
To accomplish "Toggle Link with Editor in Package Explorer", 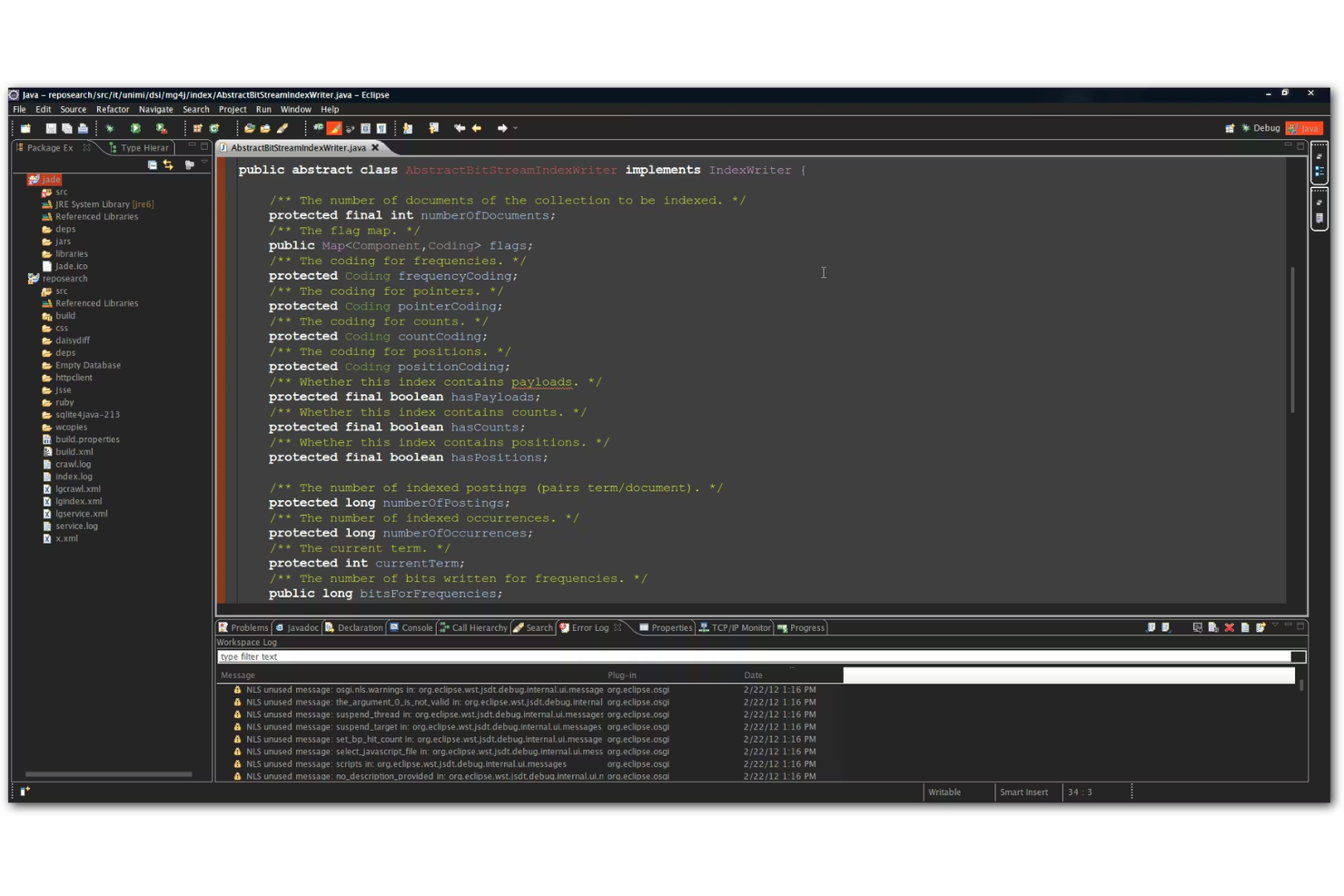I will (x=169, y=165).
